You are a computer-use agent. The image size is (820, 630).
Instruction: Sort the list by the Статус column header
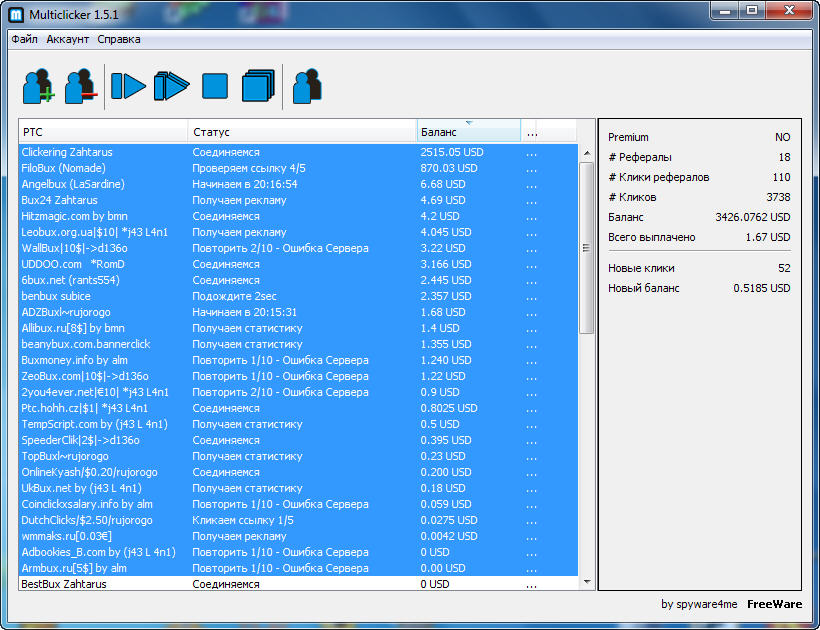click(302, 132)
